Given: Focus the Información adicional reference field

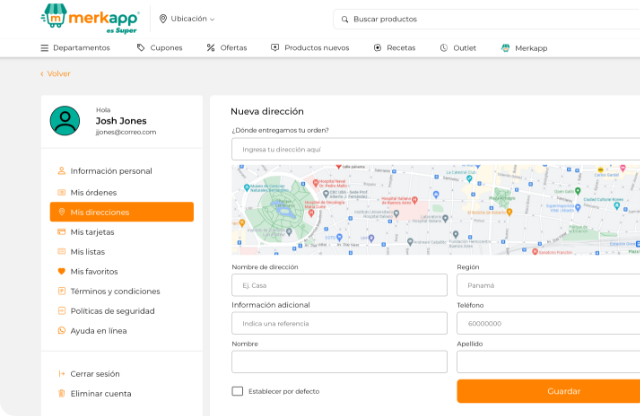Looking at the screenshot, I should [x=339, y=323].
